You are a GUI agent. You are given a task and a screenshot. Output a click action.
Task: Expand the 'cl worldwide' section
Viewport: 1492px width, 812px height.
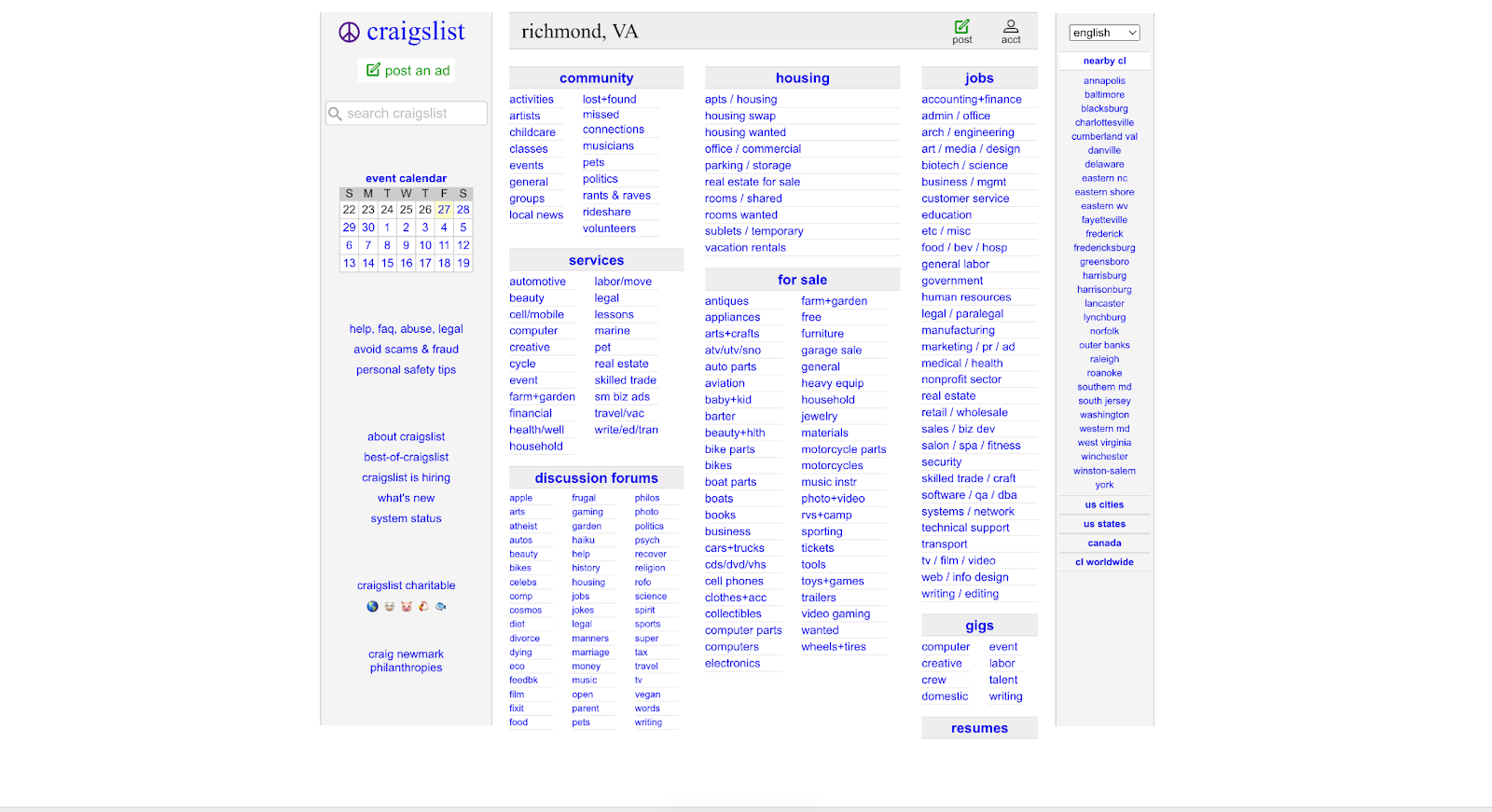pyautogui.click(x=1104, y=562)
